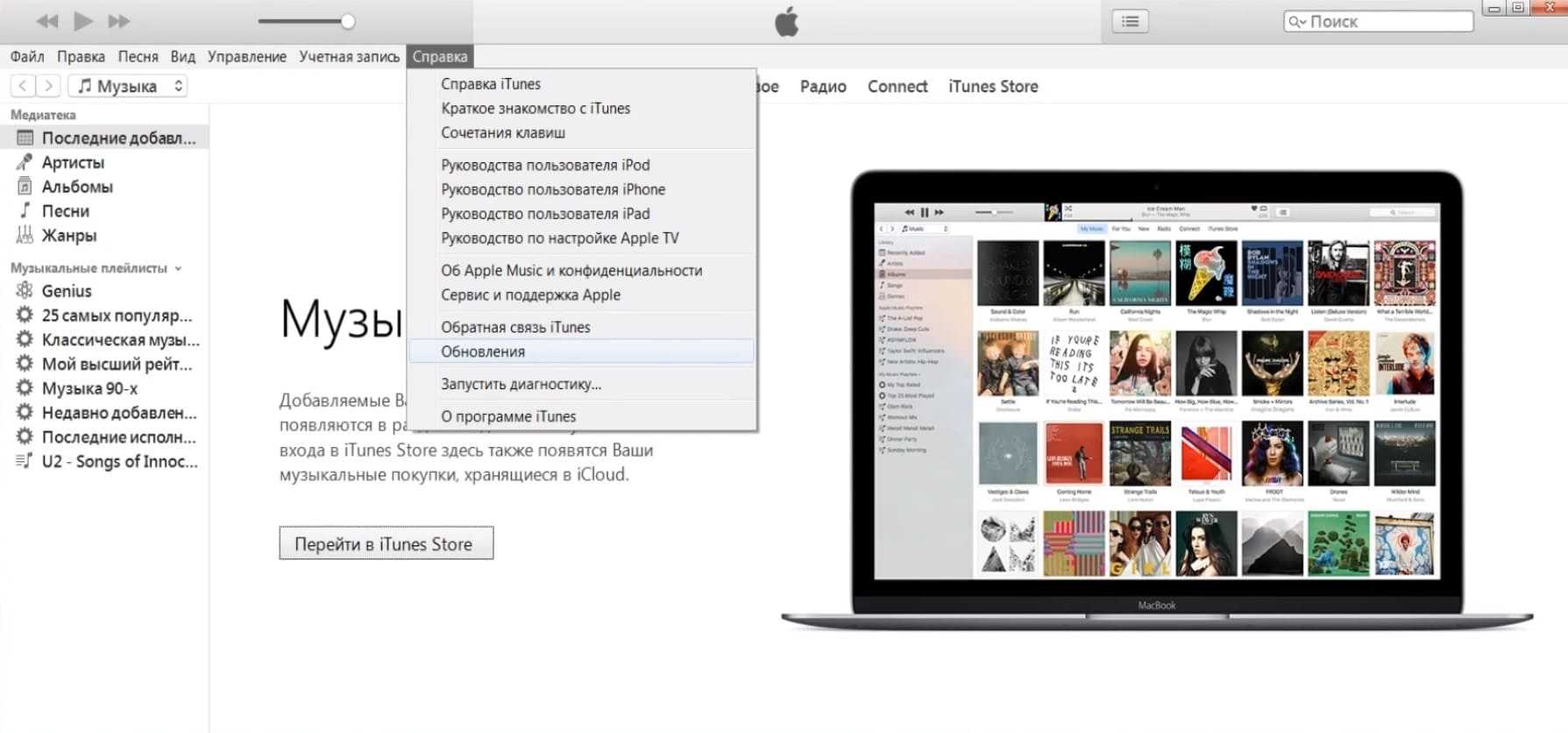The image size is (1568, 733).
Task: Choose Обратная связь iTunes
Action: 582,327
